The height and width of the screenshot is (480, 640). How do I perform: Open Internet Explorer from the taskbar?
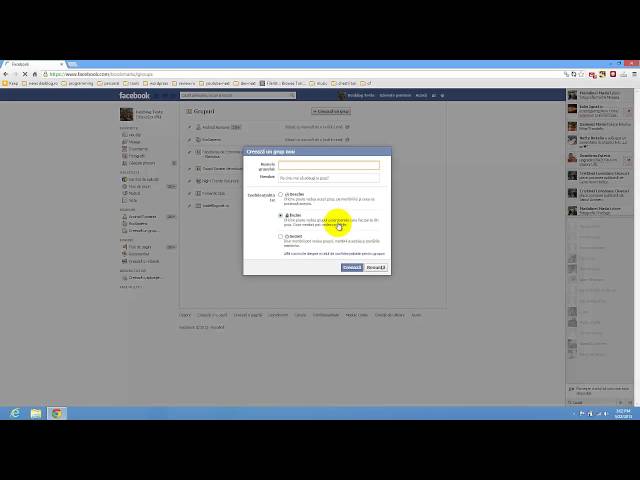[15, 413]
